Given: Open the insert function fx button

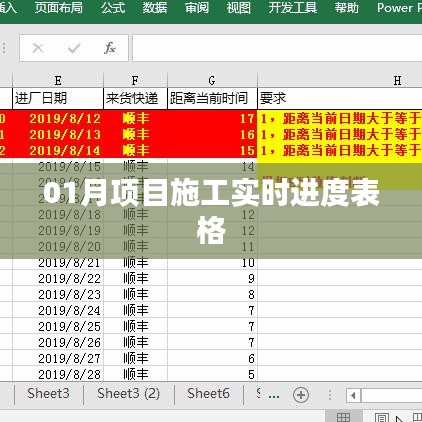Looking at the screenshot, I should 110,48.
